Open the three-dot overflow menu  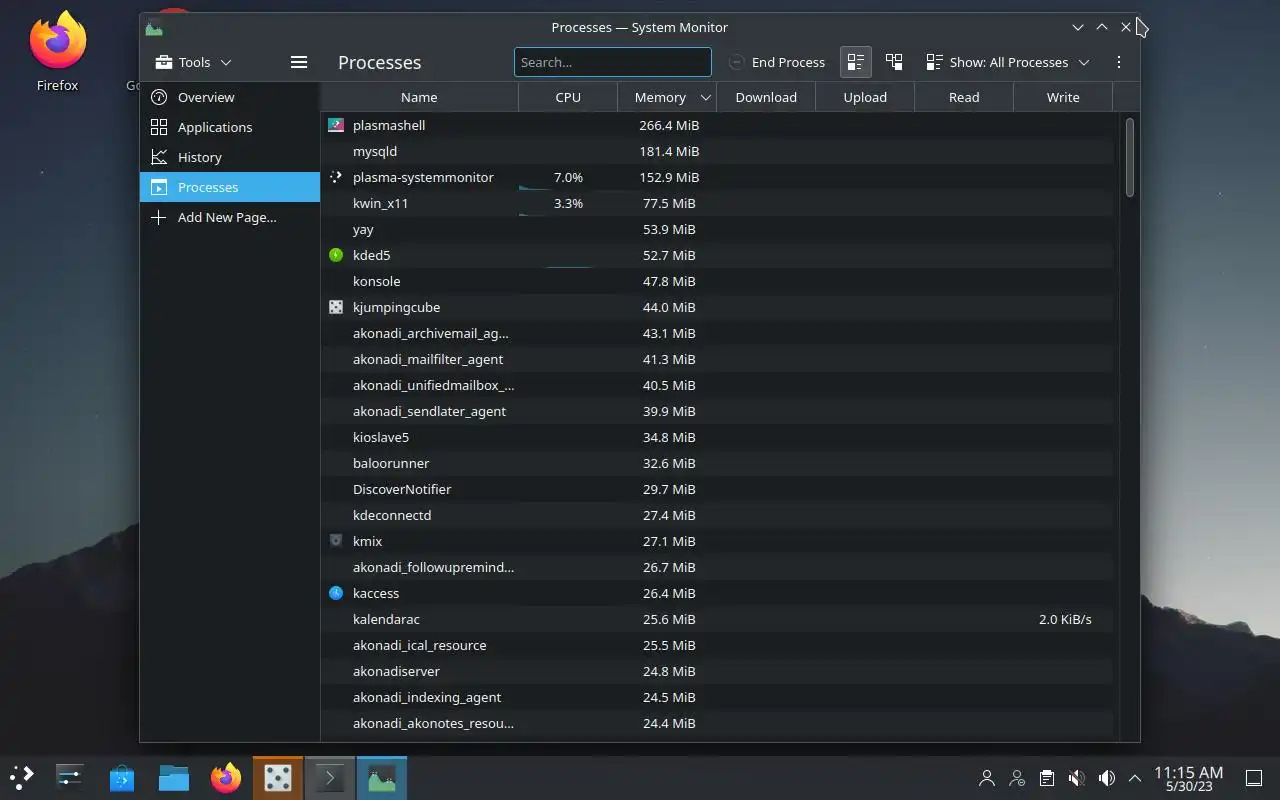click(1118, 62)
